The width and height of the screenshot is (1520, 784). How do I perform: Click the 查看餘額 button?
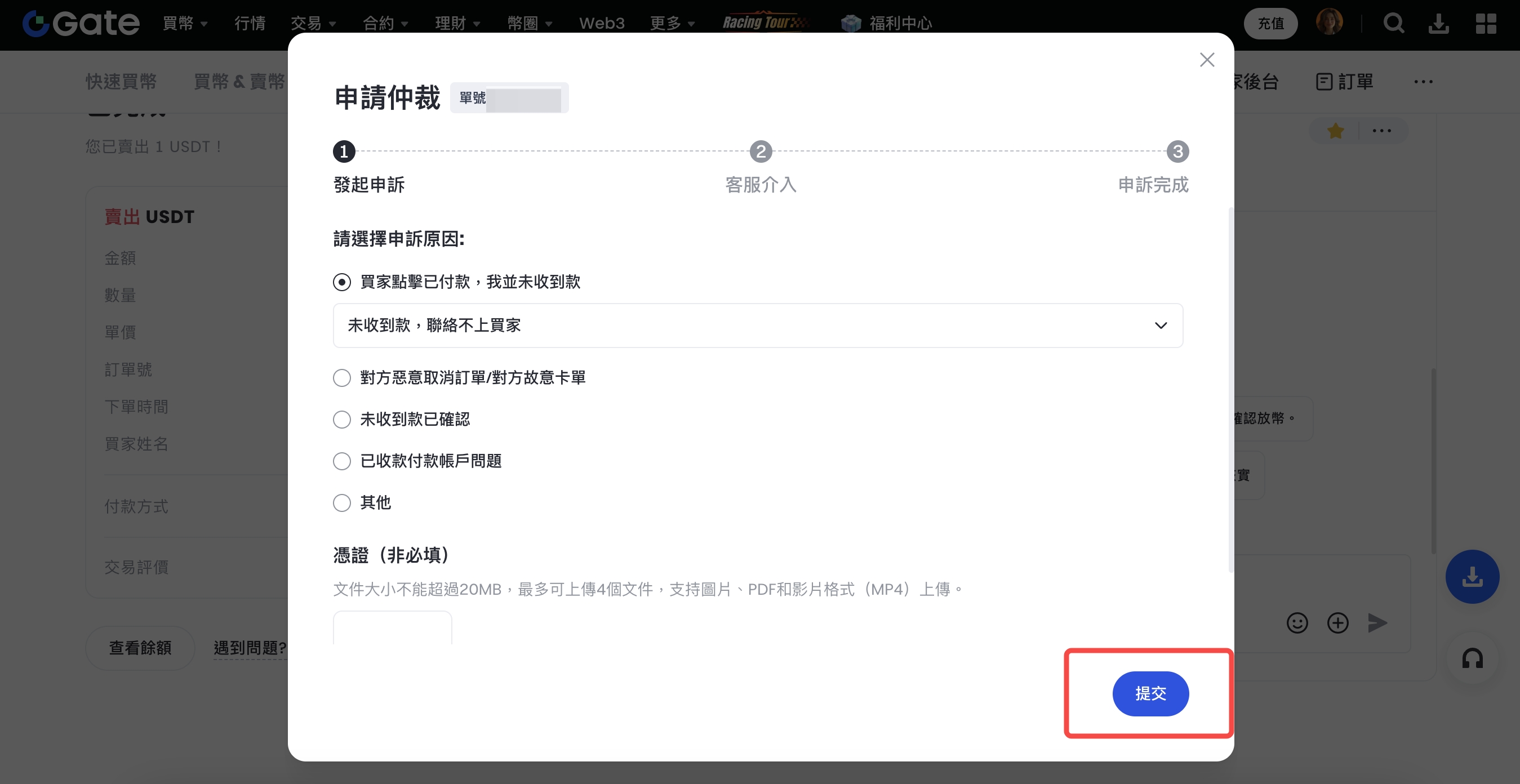(140, 648)
